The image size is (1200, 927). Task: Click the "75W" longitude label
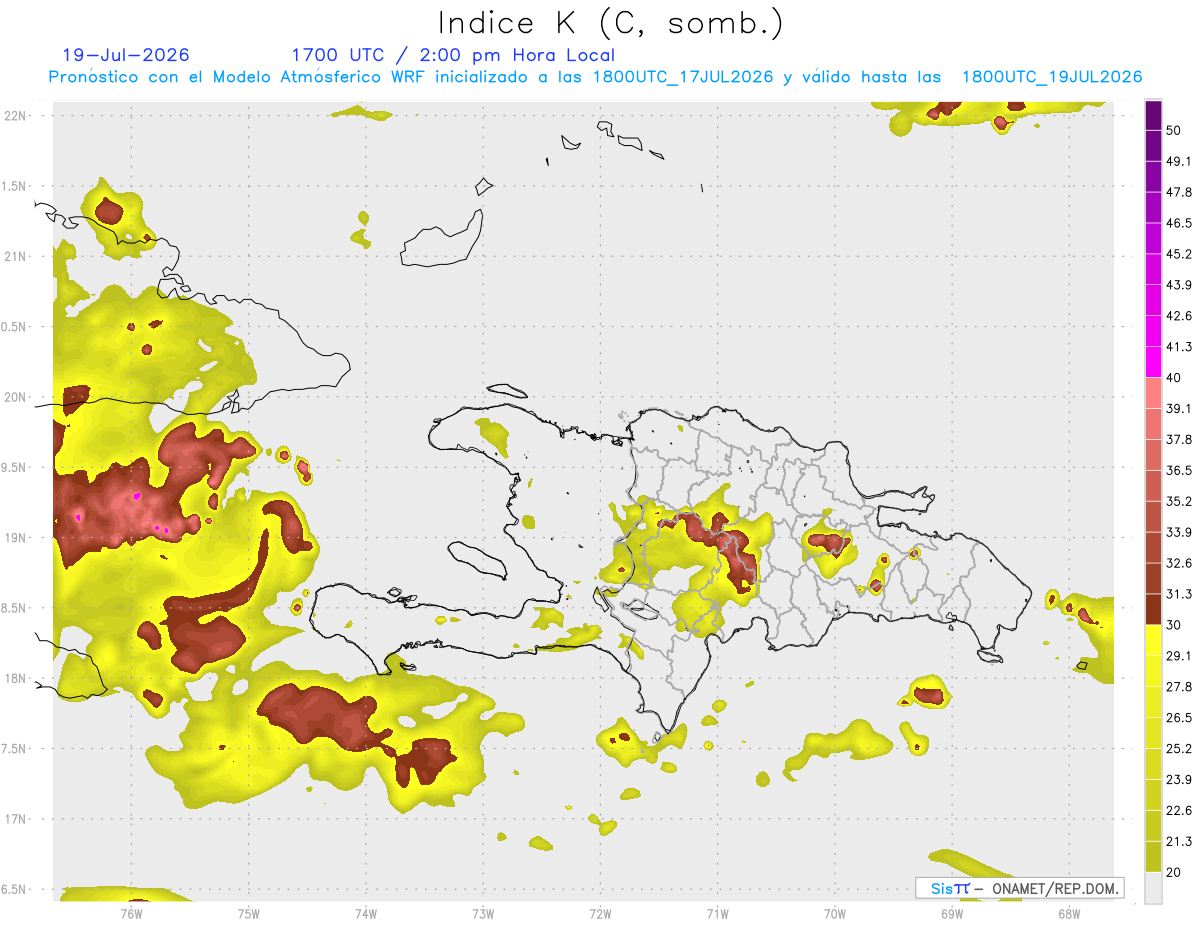(x=248, y=914)
